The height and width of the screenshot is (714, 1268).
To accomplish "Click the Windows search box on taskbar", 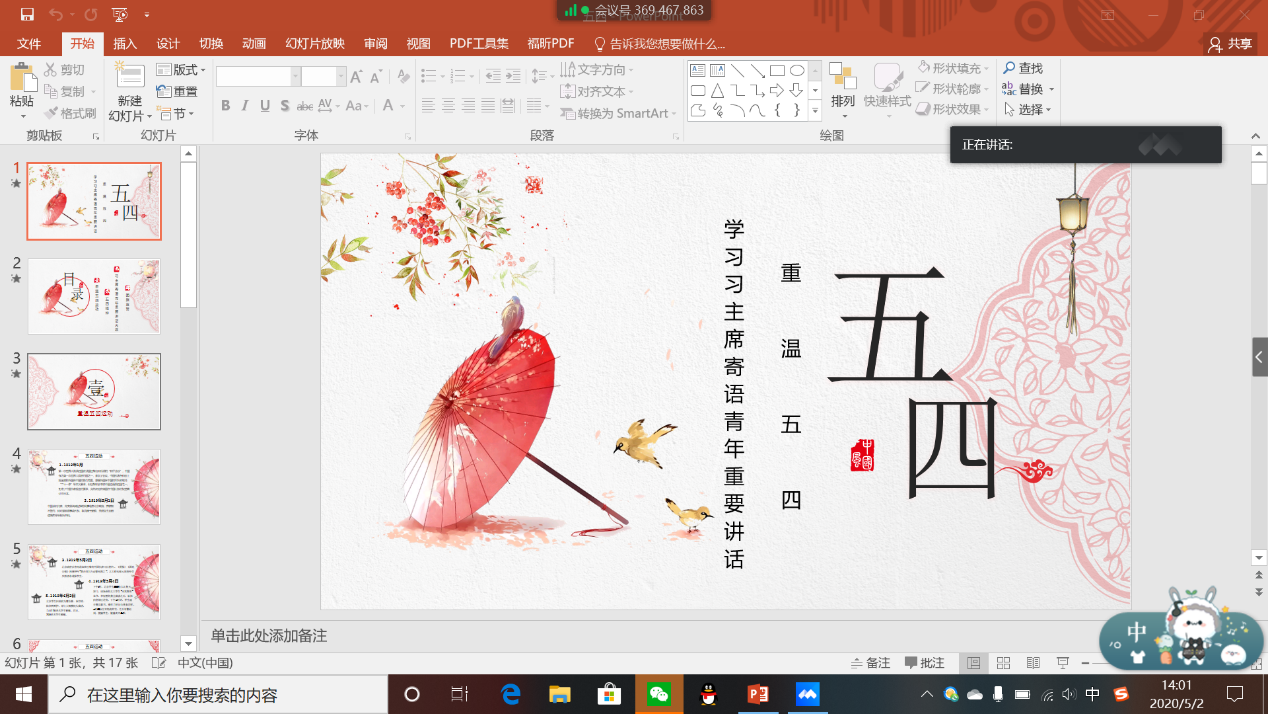I will 217,694.
